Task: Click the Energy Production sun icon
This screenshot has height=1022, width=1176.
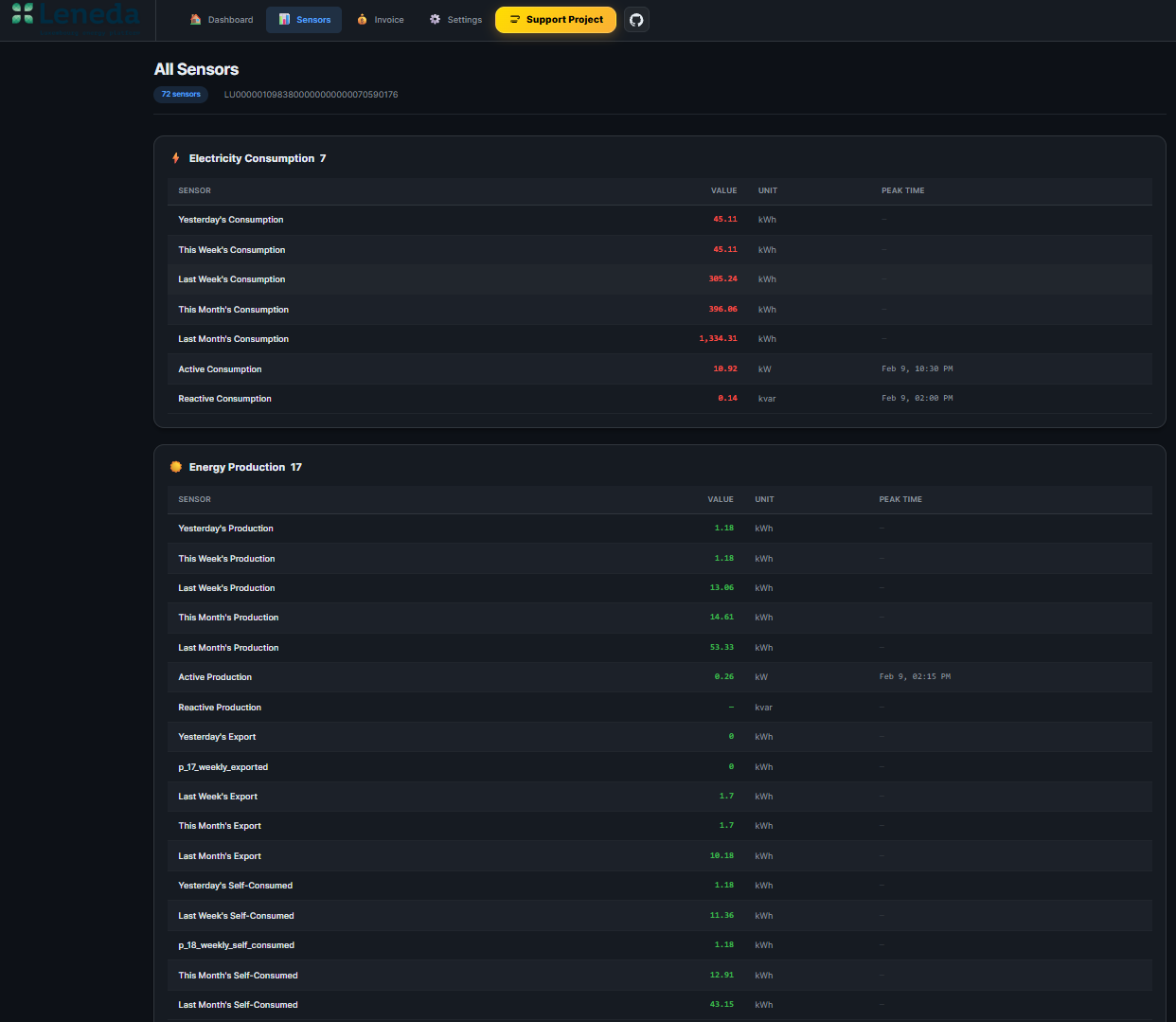Action: pyautogui.click(x=176, y=467)
